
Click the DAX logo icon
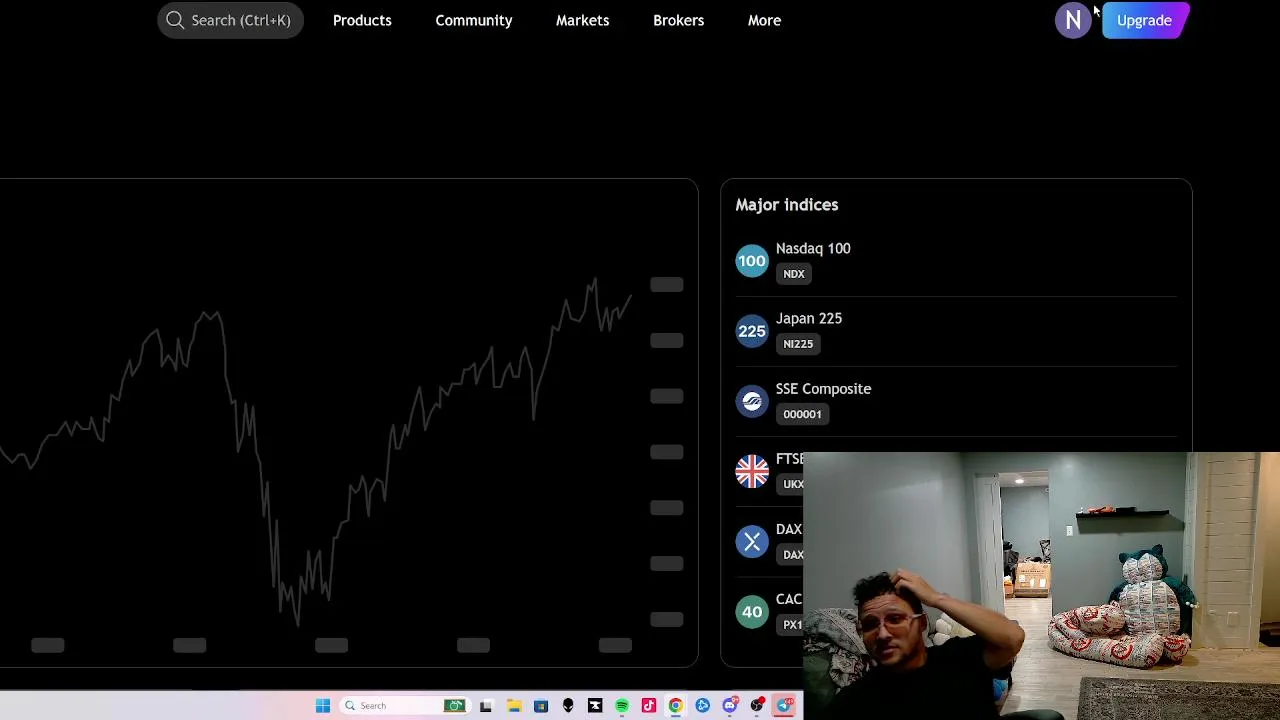[x=752, y=541]
